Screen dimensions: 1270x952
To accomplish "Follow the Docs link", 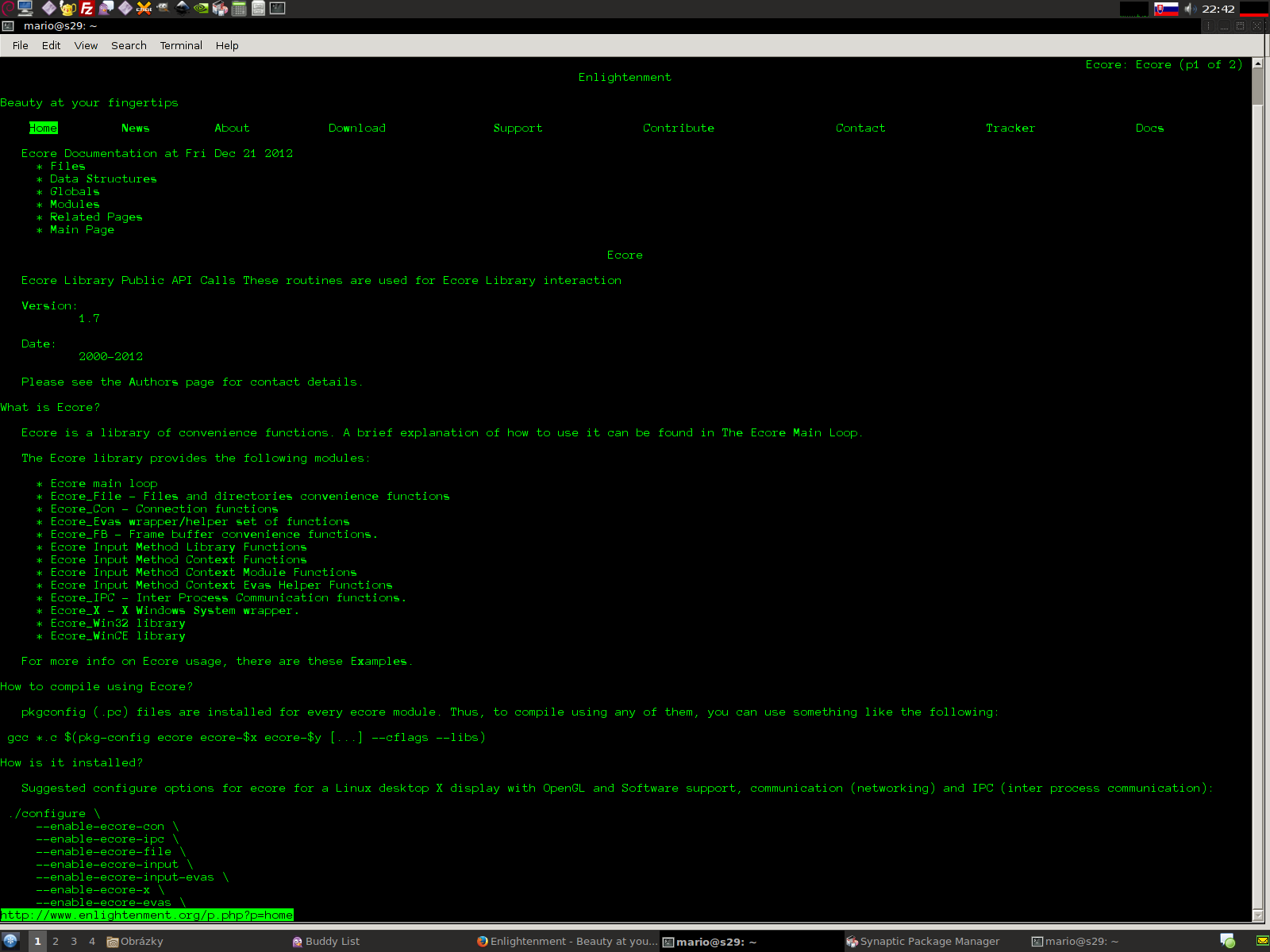I will coord(1150,128).
